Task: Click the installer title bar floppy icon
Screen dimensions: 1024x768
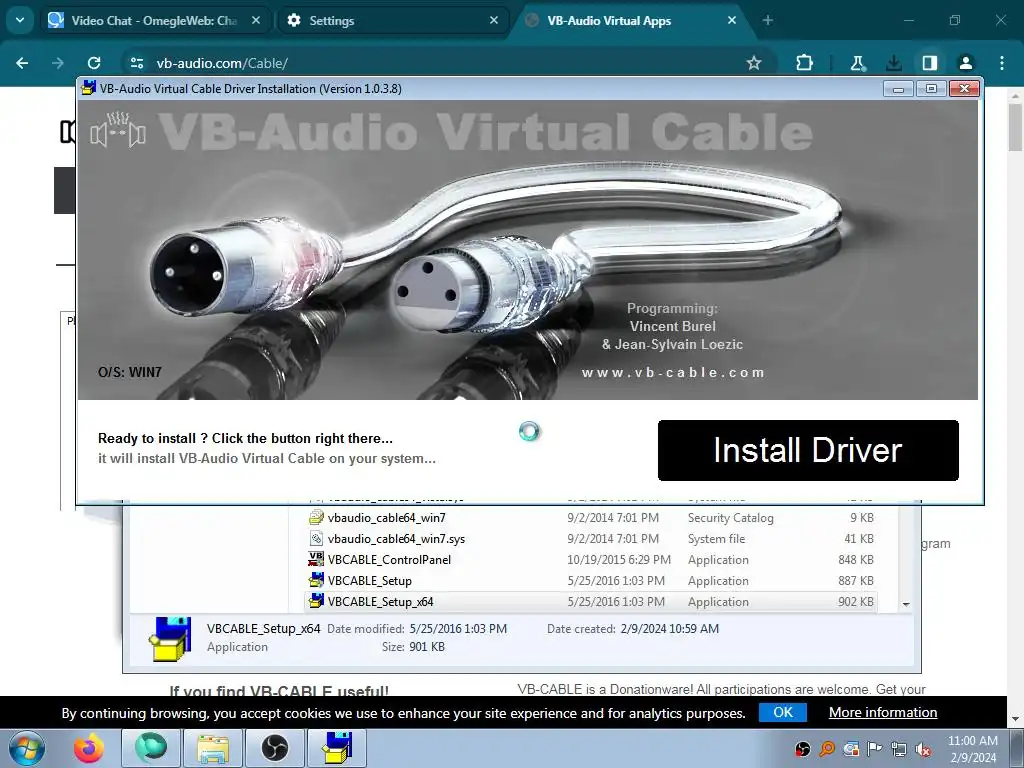Action: tap(88, 88)
